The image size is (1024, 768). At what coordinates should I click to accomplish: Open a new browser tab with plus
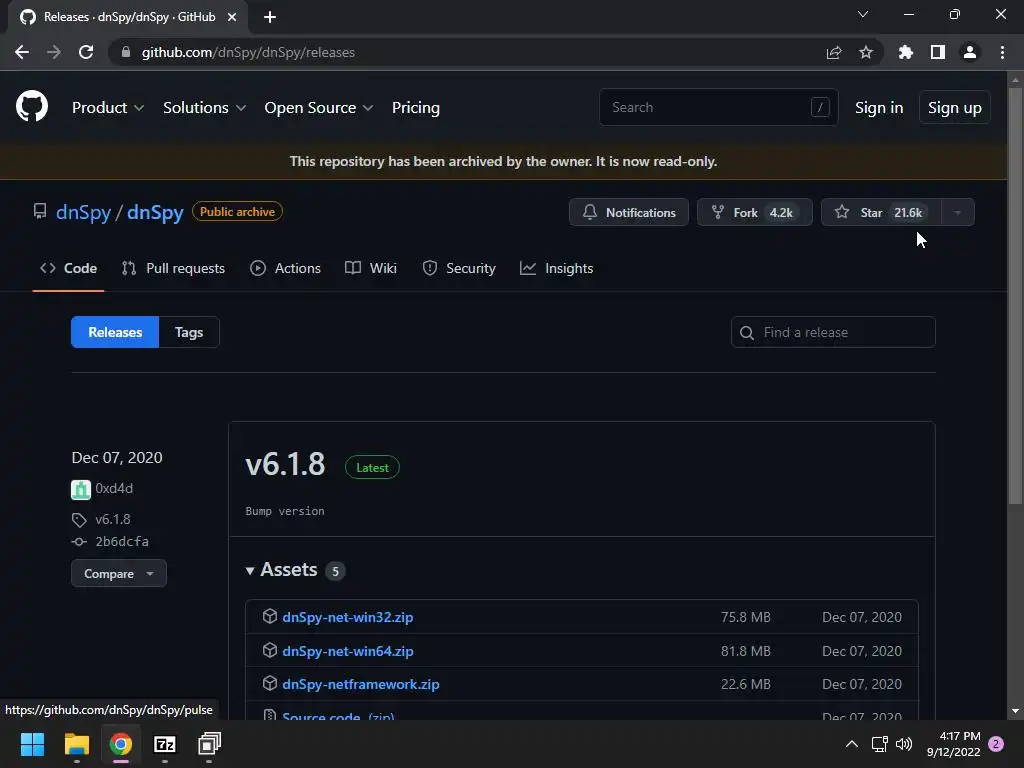270,17
